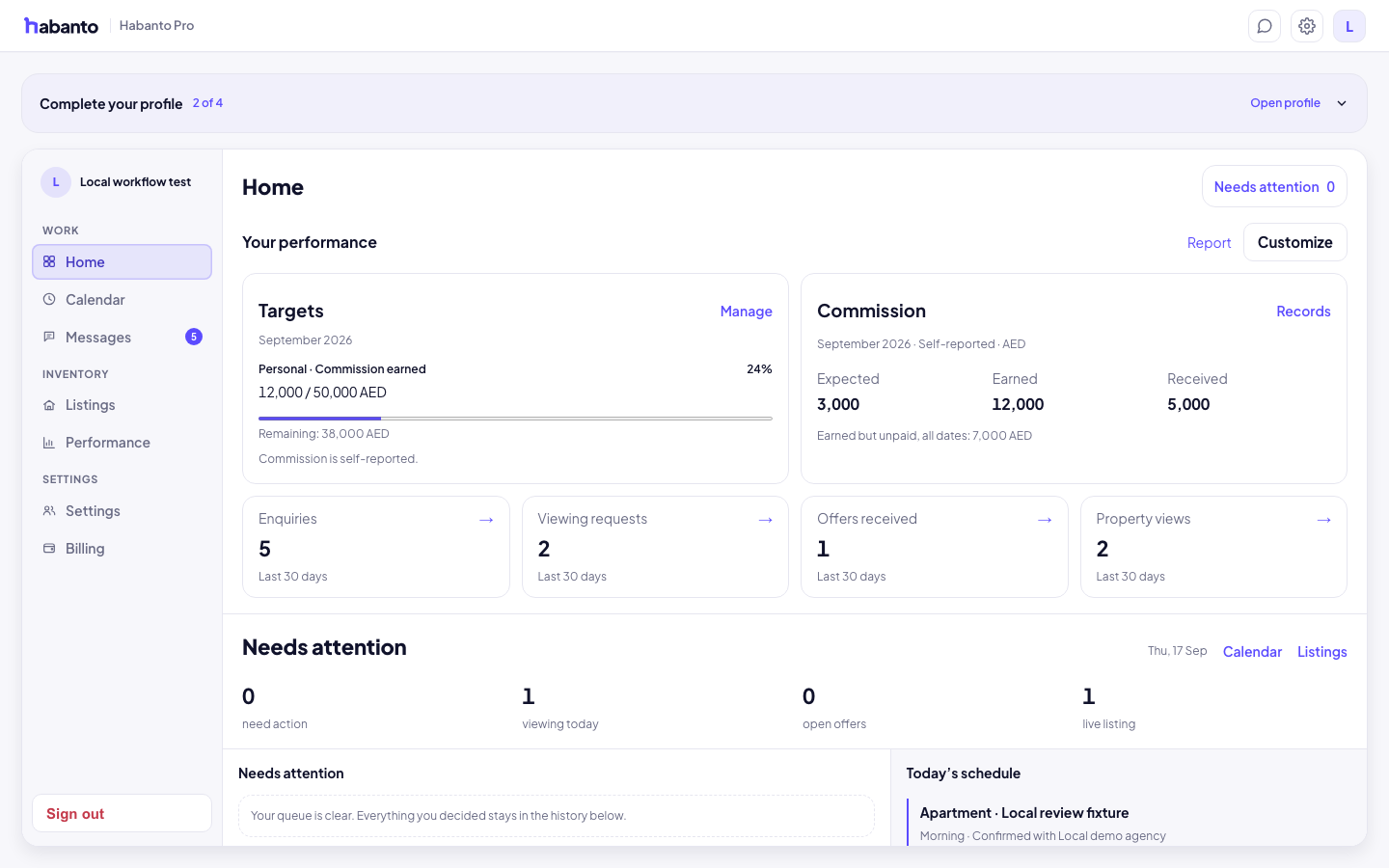Click the Earned 12,000 value
The height and width of the screenshot is (868, 1389).
(x=1018, y=405)
